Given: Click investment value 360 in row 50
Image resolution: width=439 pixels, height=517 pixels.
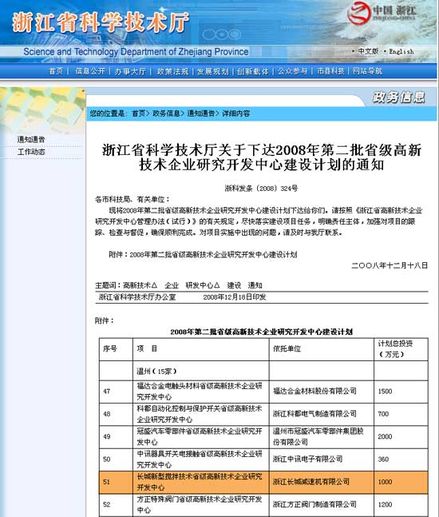Looking at the screenshot, I should tap(383, 459).
